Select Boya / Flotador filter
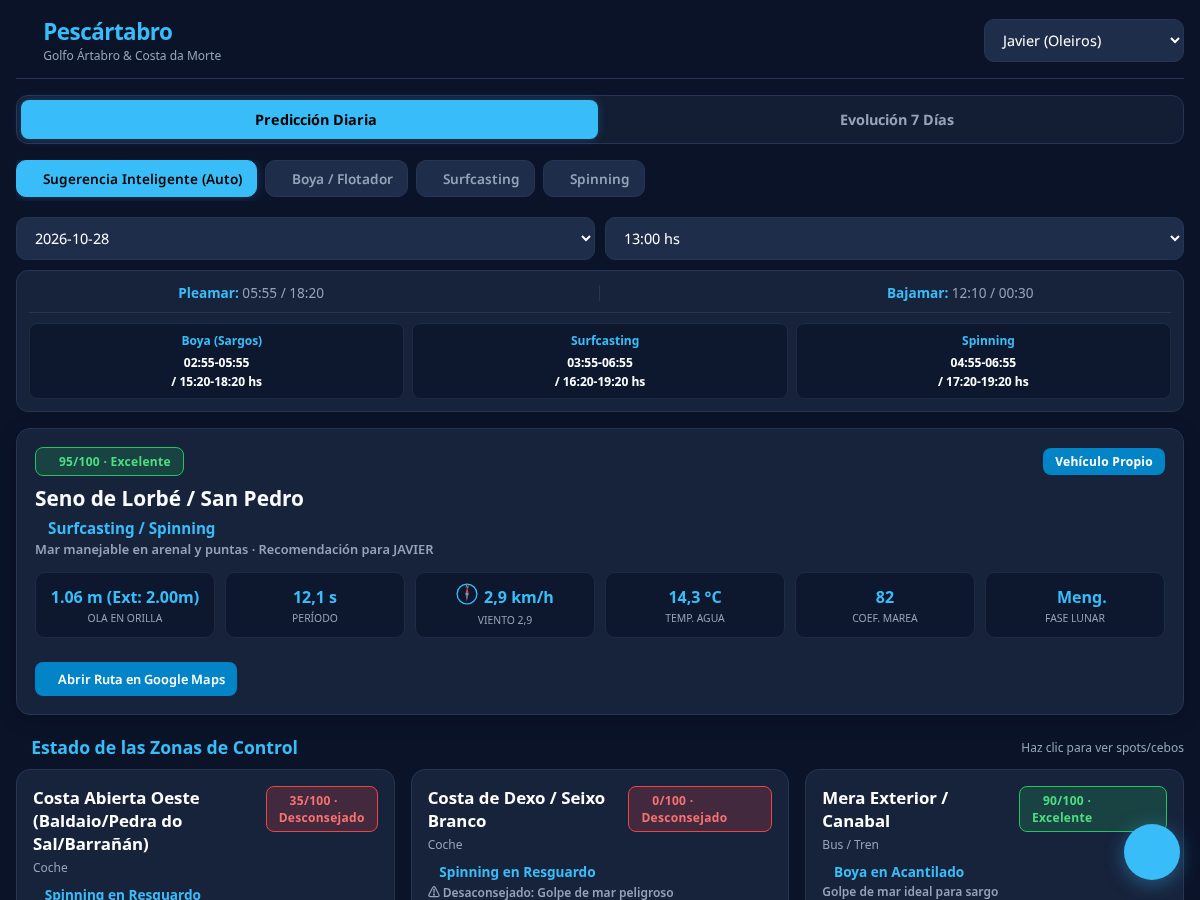 pos(336,179)
